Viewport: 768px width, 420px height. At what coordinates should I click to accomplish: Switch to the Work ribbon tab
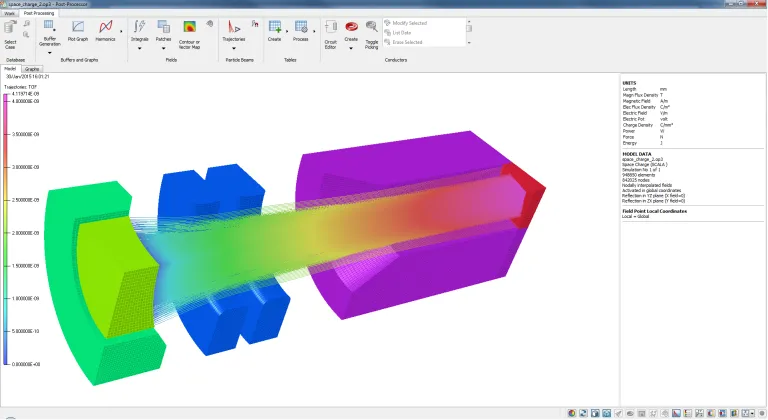click(x=9, y=13)
